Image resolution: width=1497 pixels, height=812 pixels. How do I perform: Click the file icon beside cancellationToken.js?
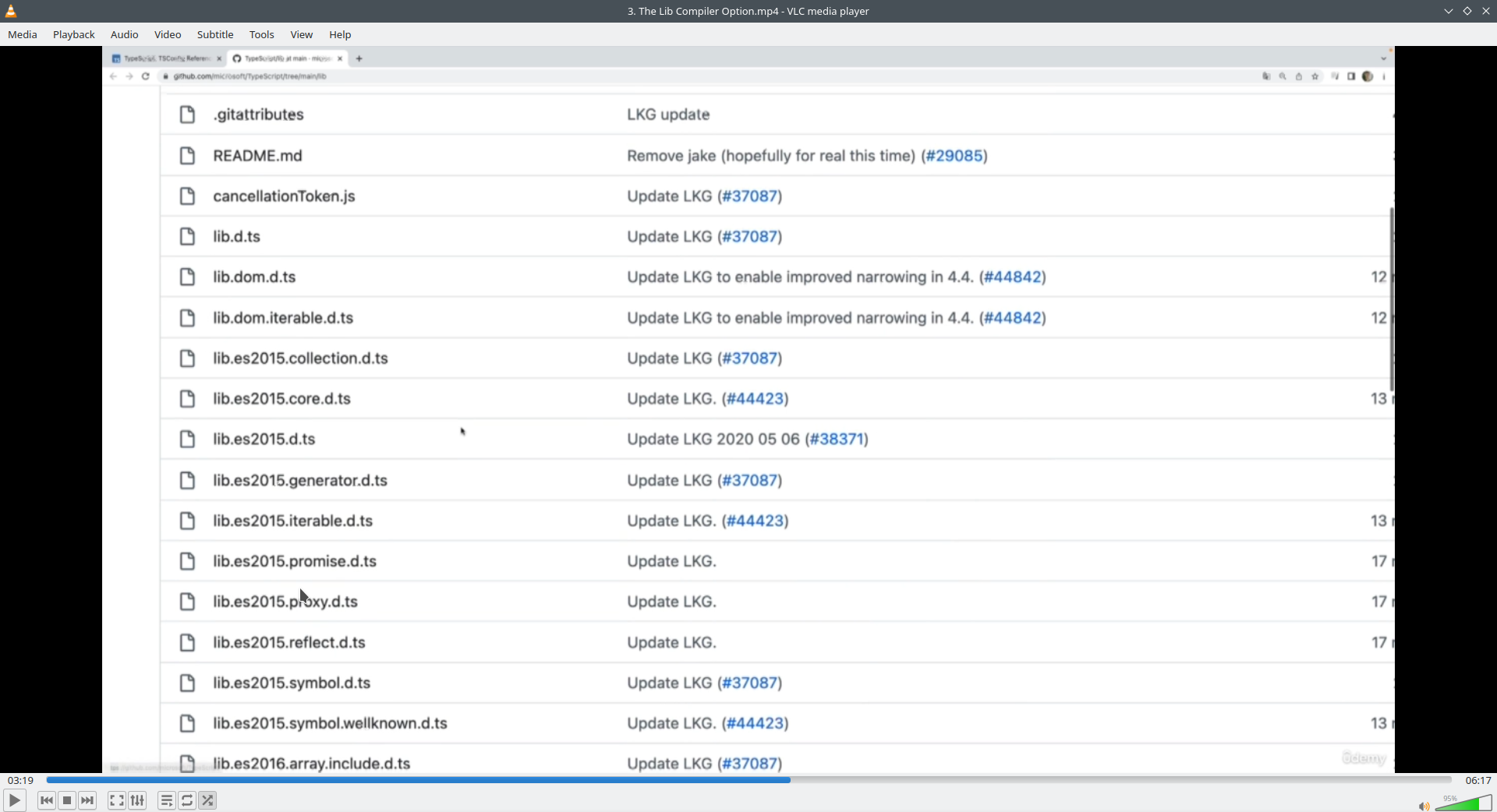pyautogui.click(x=187, y=196)
